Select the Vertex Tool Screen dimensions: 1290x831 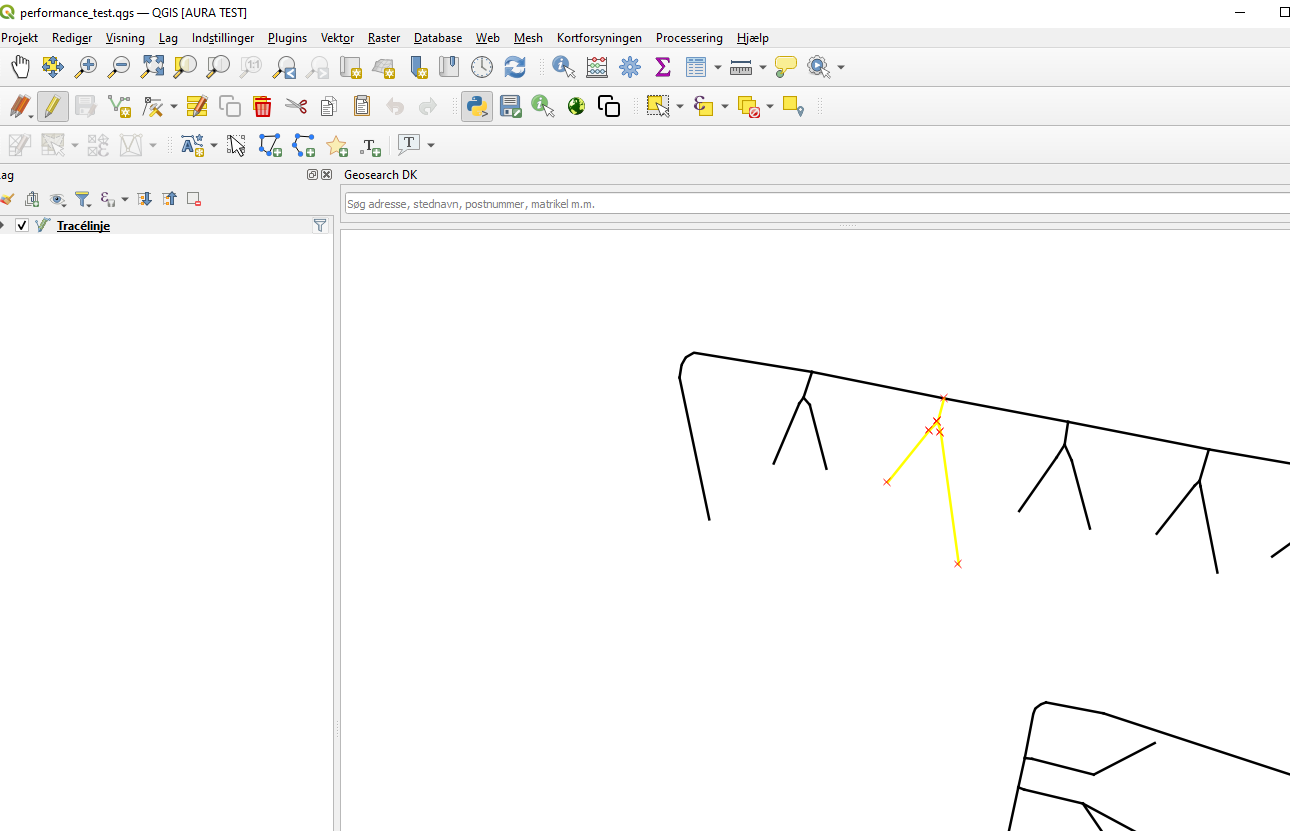point(152,106)
